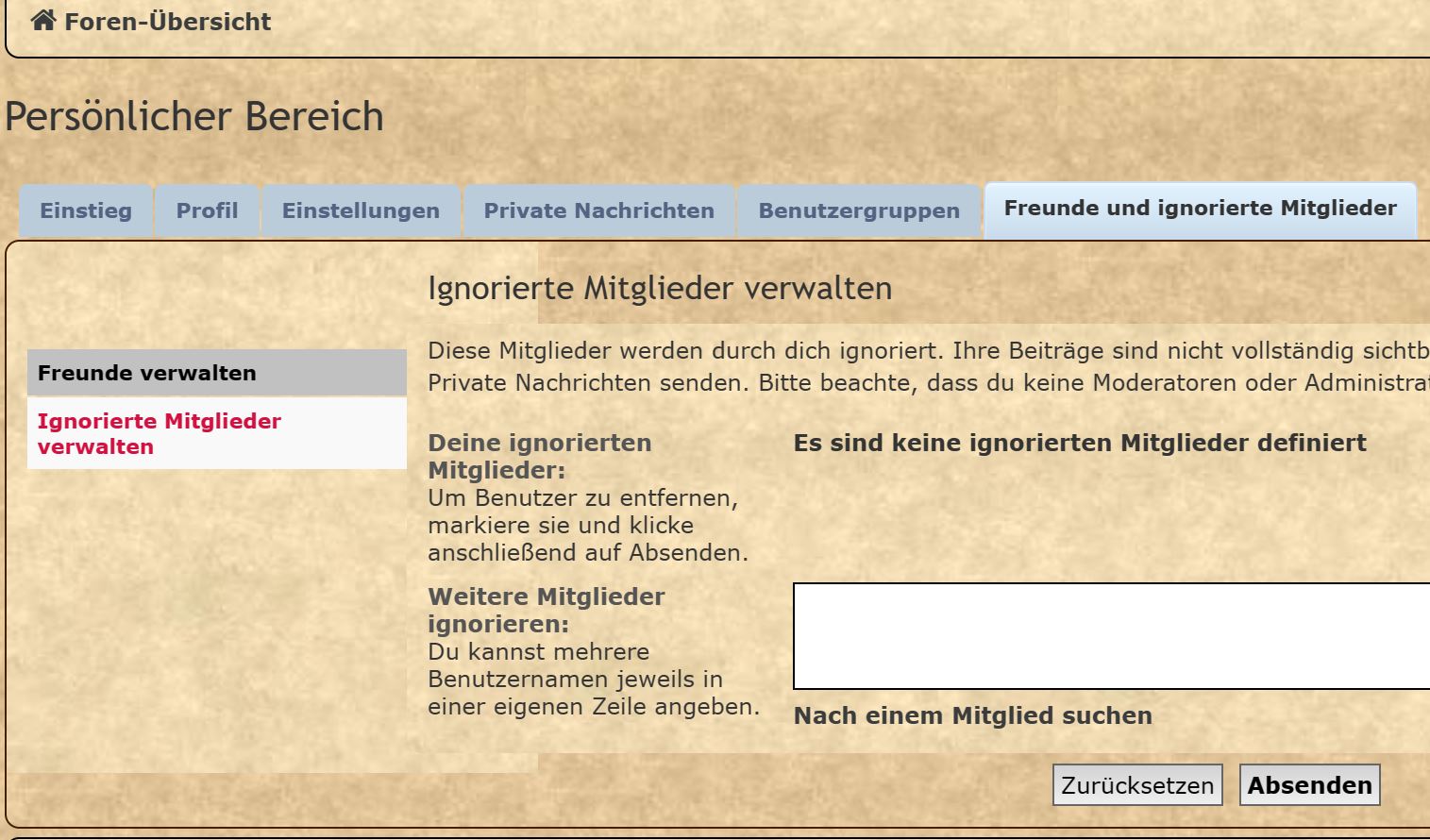Click the Persönlicher Bereich page heading
This screenshot has width=1430, height=840.
tap(194, 117)
